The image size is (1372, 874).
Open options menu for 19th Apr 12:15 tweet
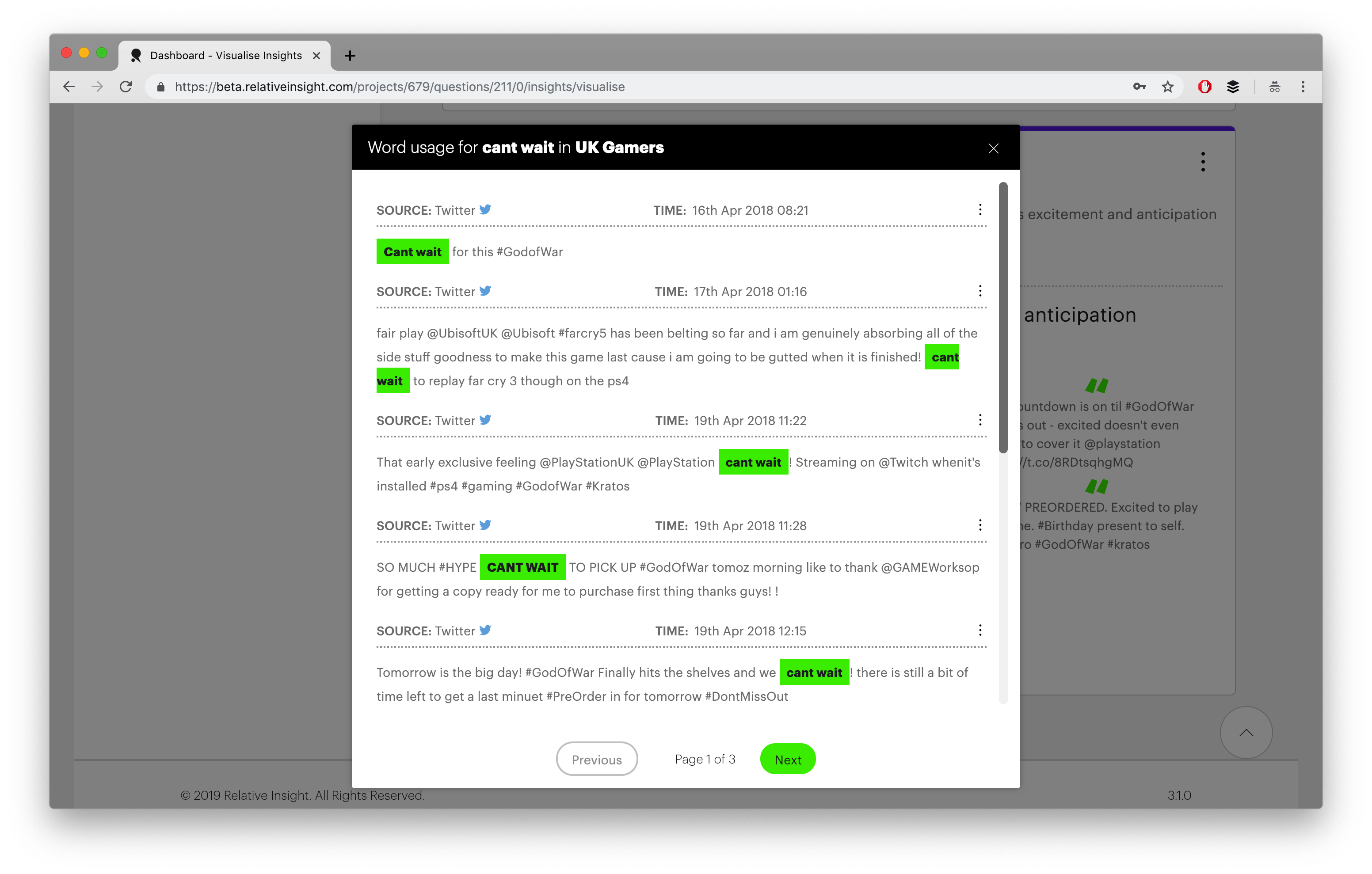pyautogui.click(x=980, y=630)
